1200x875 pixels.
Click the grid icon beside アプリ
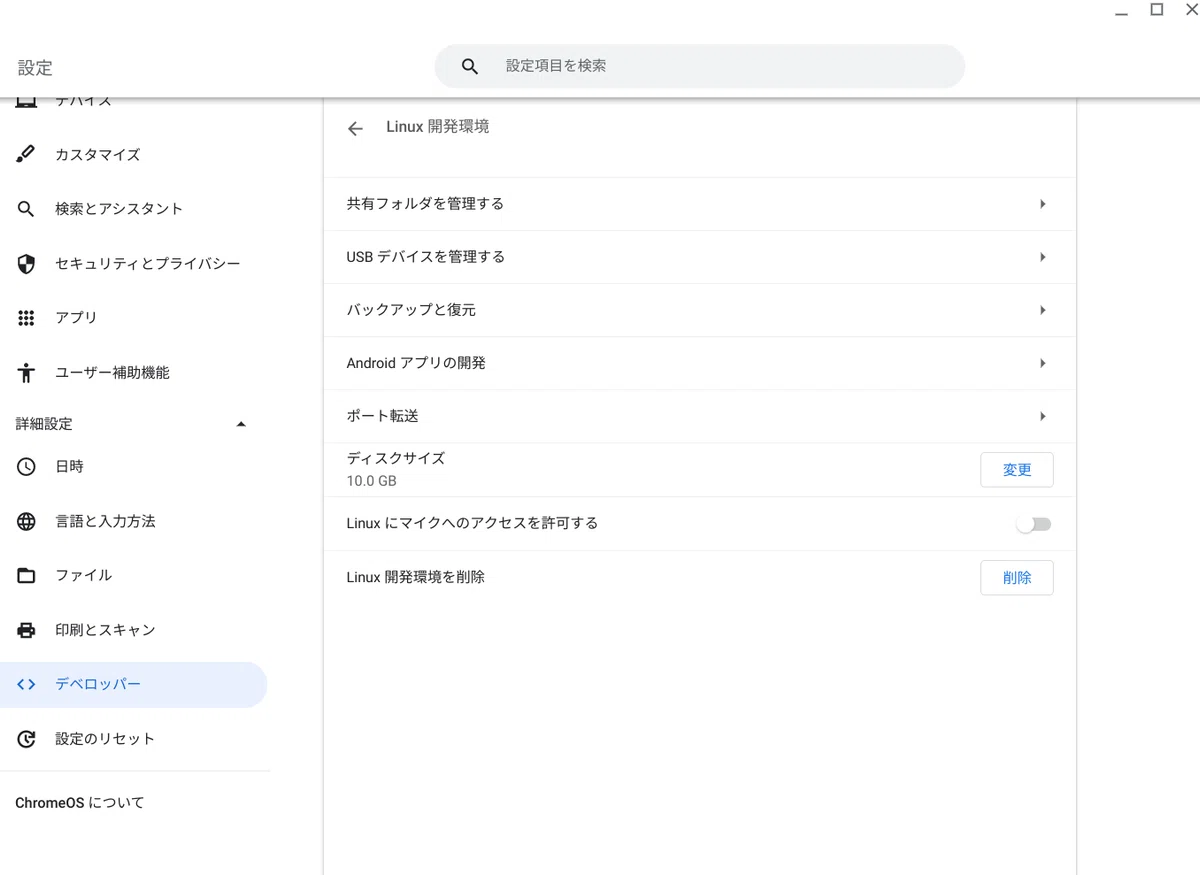pyautogui.click(x=26, y=318)
